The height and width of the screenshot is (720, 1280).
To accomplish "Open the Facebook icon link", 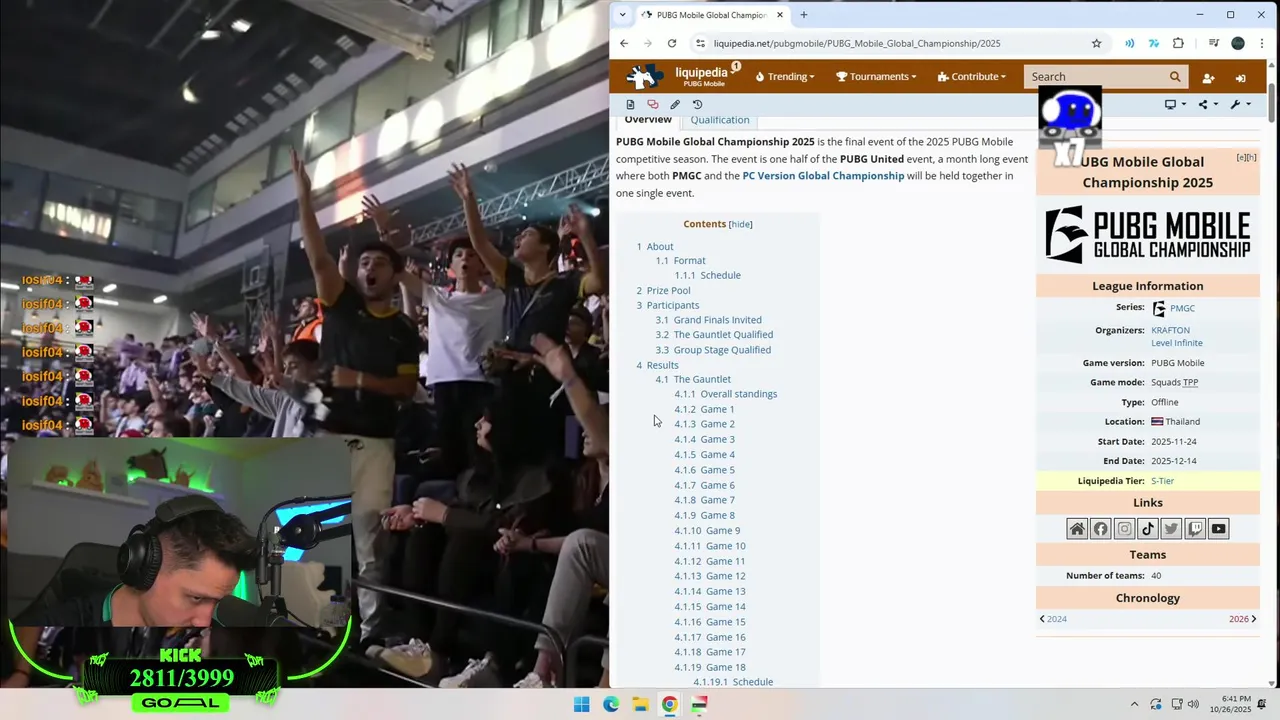I will (1101, 529).
